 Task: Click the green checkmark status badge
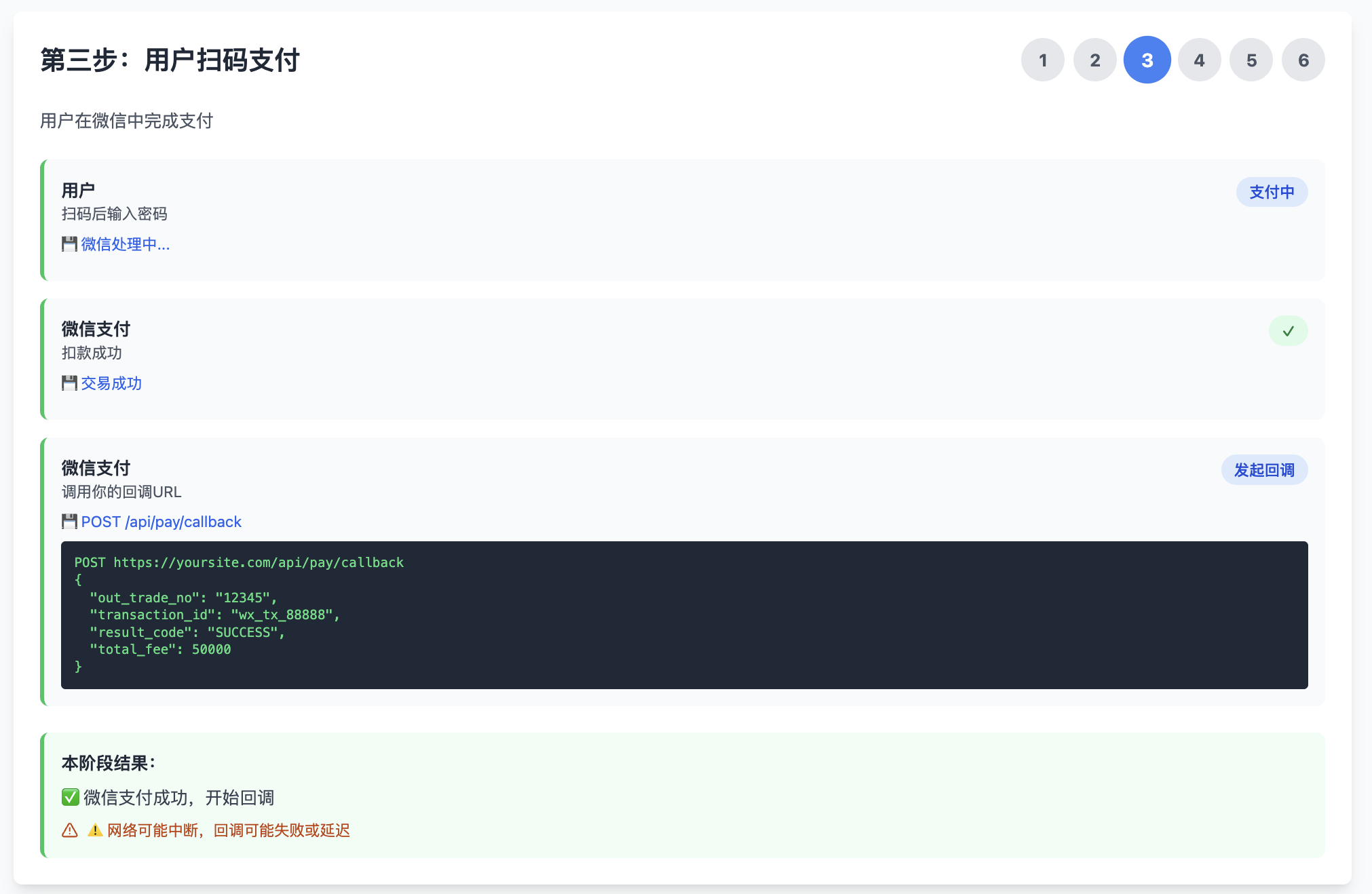(1288, 331)
